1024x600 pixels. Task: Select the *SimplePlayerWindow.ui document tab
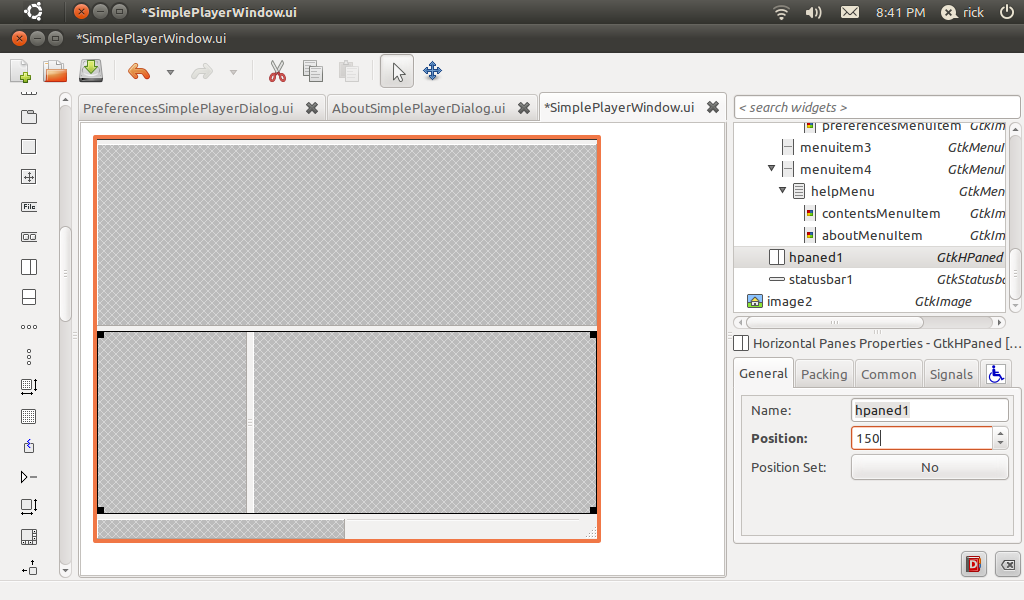coord(619,107)
